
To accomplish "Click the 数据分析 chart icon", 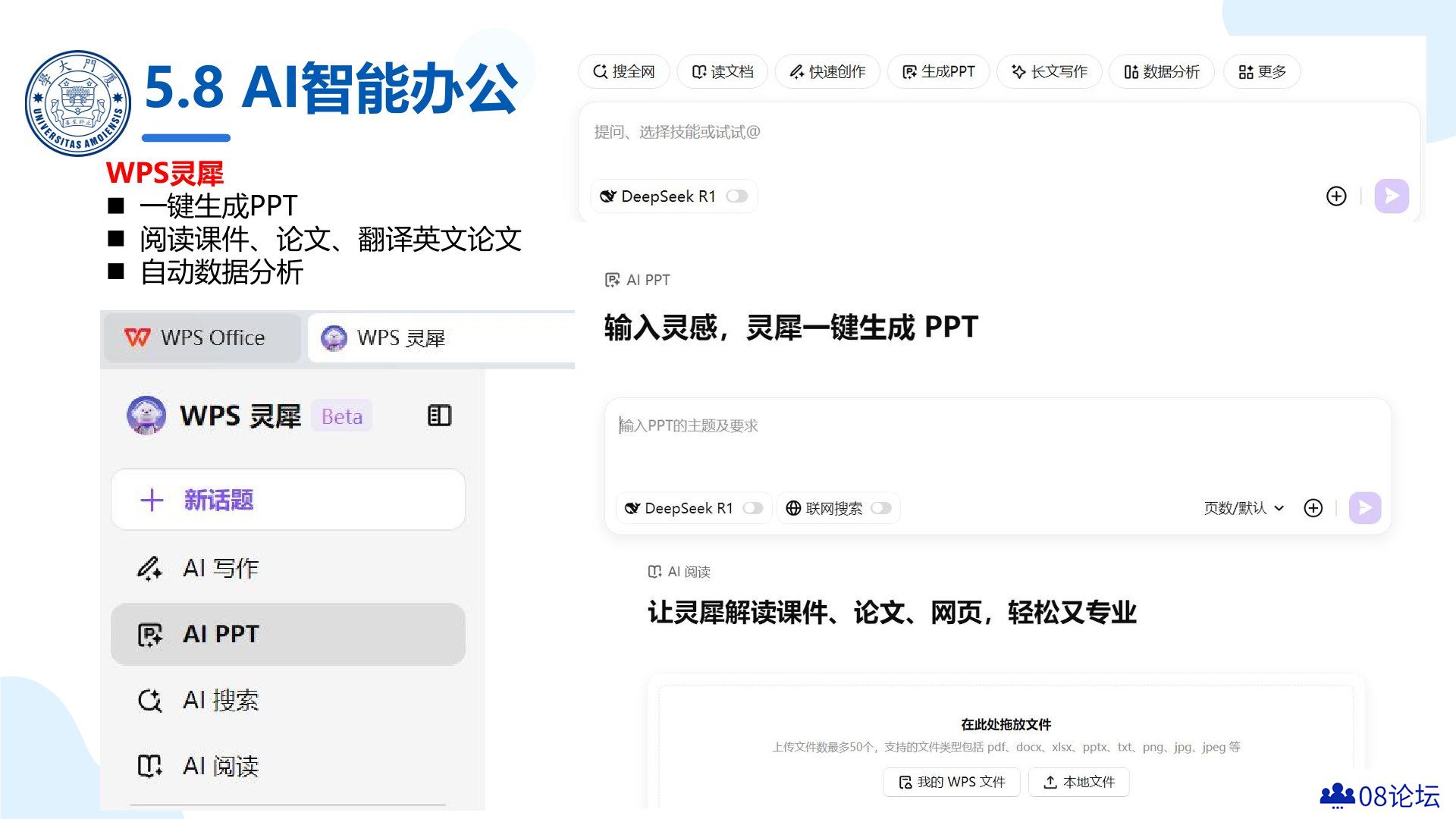I will click(x=1131, y=71).
